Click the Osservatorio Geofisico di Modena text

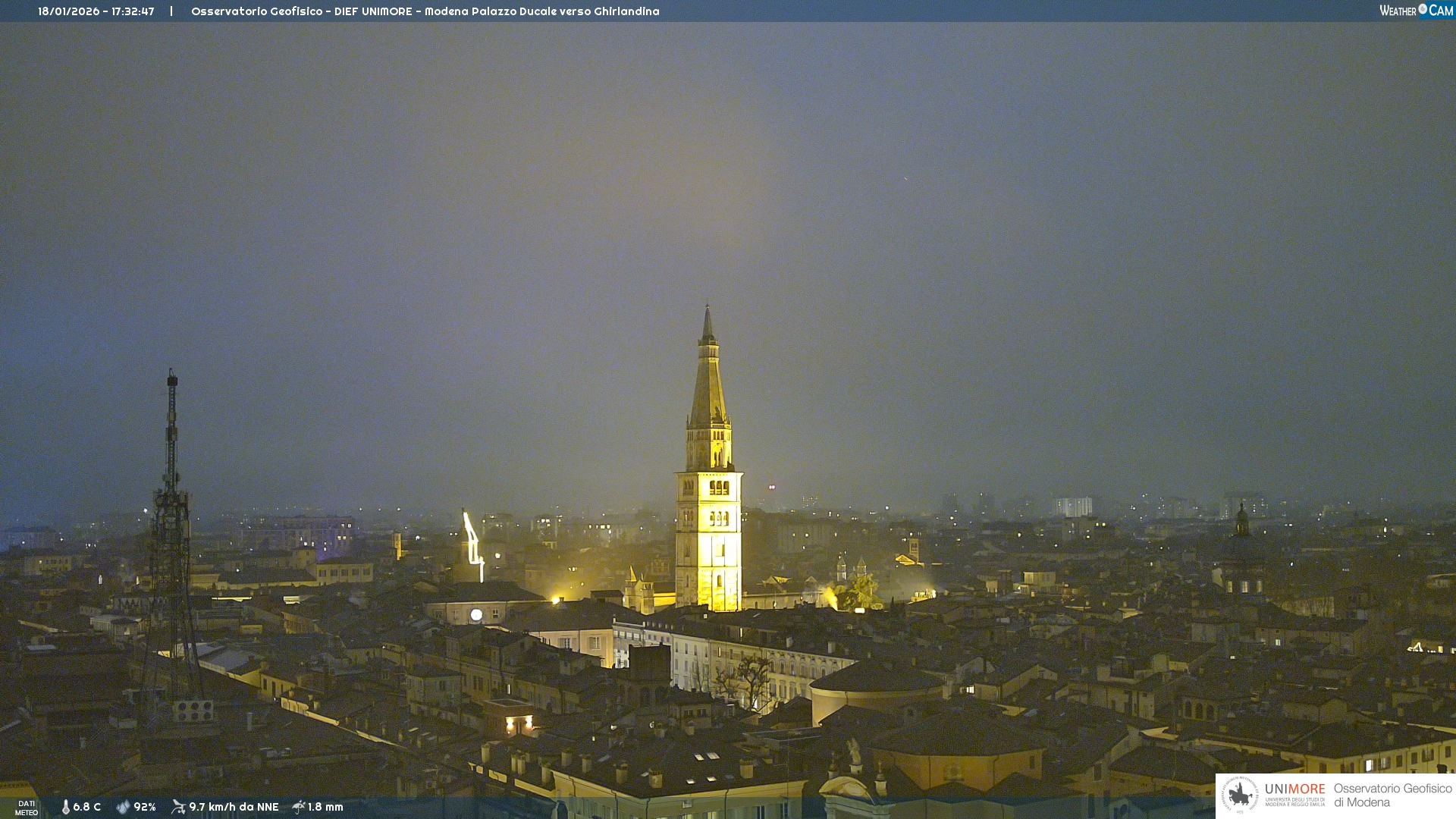pyautogui.click(x=1392, y=795)
